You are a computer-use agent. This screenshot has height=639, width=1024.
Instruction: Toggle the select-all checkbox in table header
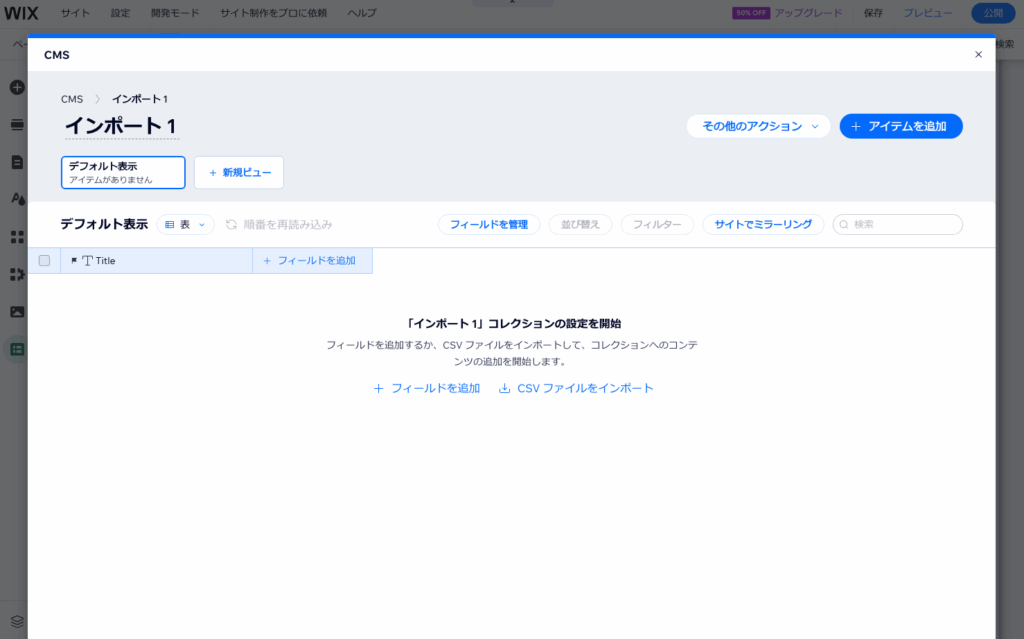44,260
